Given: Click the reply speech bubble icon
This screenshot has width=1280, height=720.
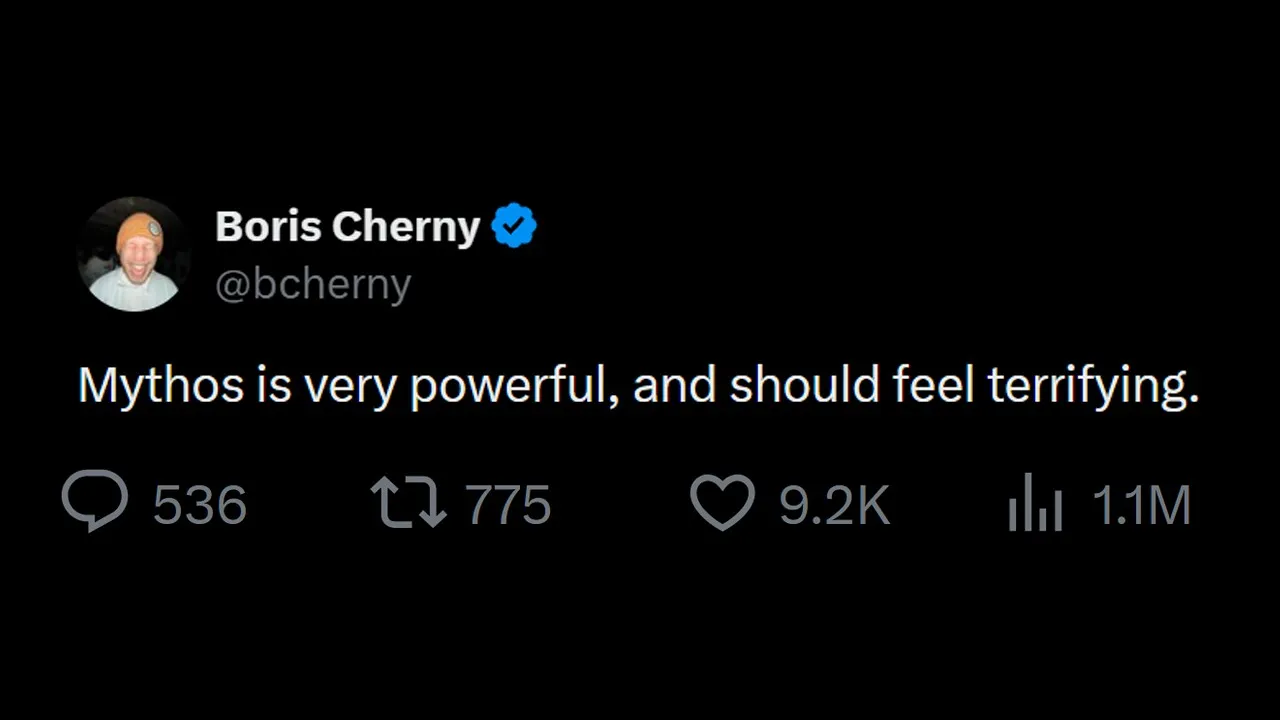Looking at the screenshot, I should [x=95, y=502].
